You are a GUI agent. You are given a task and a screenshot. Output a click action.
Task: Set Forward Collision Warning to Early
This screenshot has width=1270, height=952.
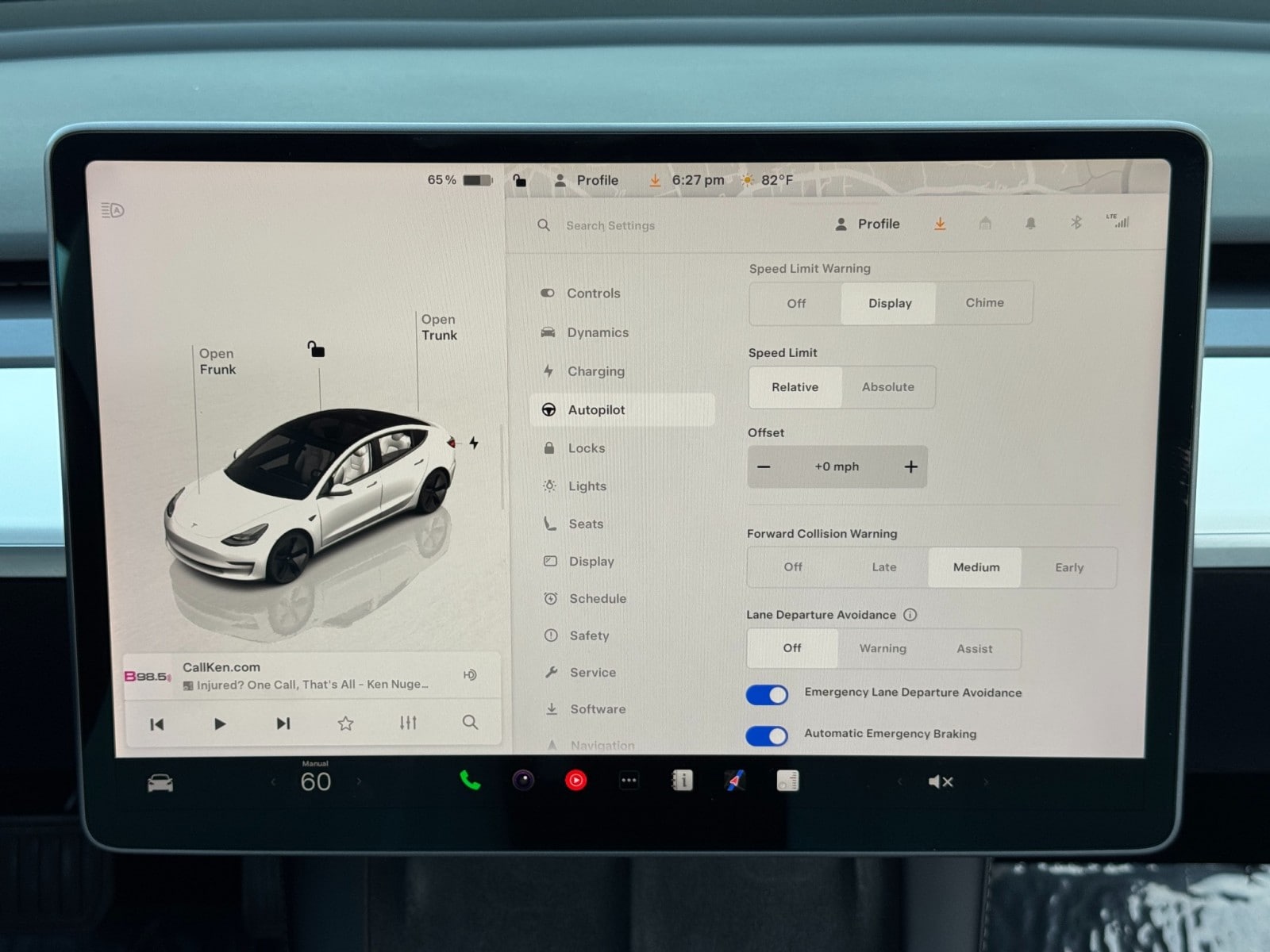pos(1068,567)
